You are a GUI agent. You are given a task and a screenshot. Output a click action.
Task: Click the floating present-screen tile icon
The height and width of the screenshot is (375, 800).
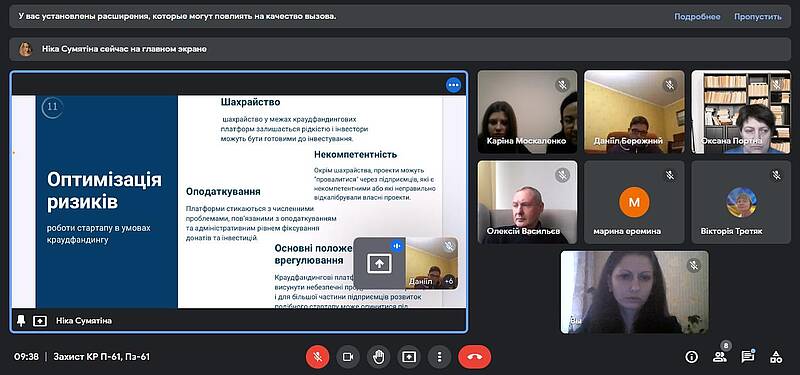click(380, 263)
